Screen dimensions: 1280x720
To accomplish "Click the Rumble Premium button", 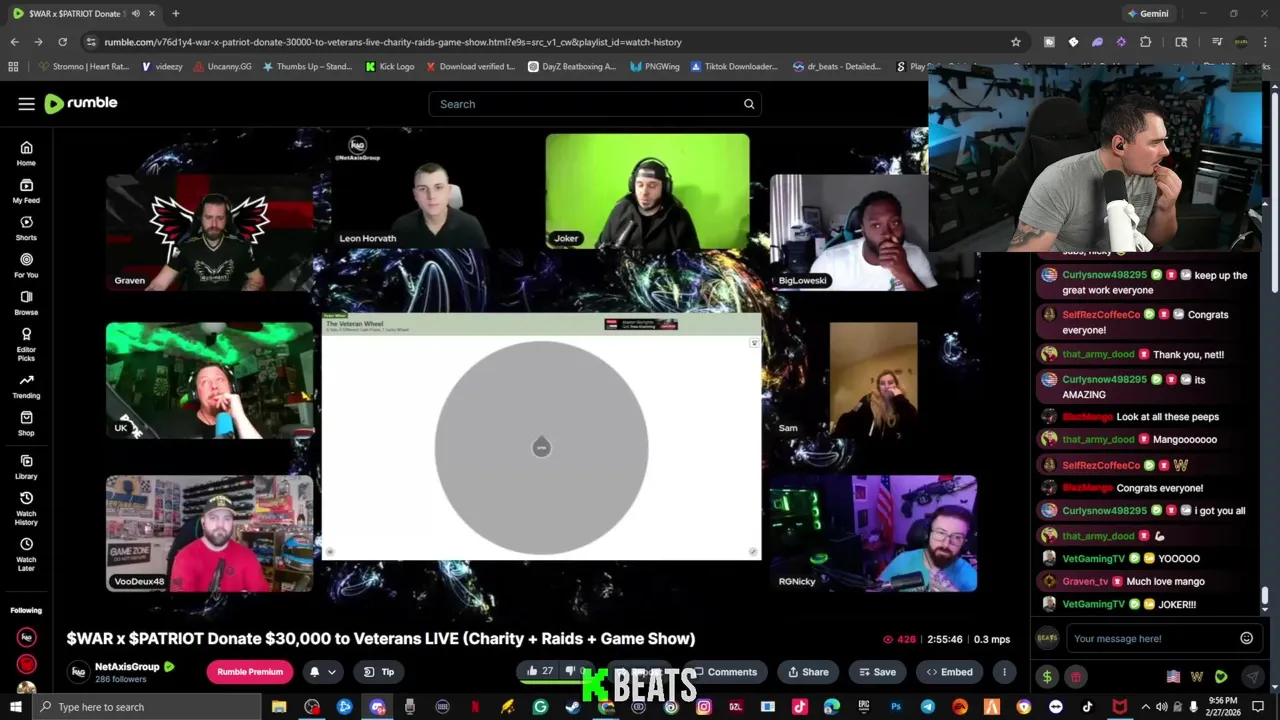I will tap(250, 672).
